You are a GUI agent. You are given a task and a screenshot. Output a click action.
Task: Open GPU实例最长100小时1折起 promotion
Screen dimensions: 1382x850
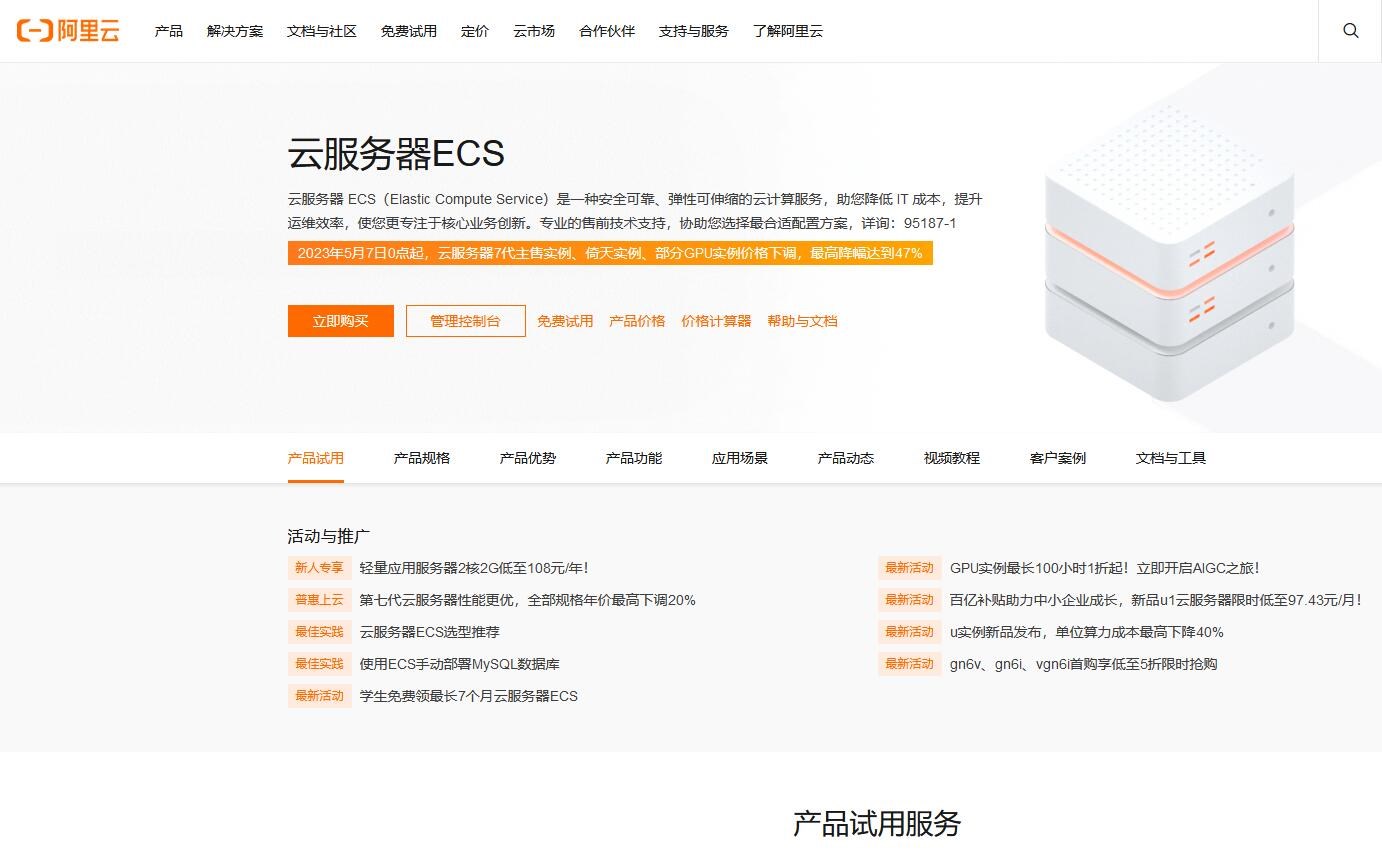click(1105, 568)
